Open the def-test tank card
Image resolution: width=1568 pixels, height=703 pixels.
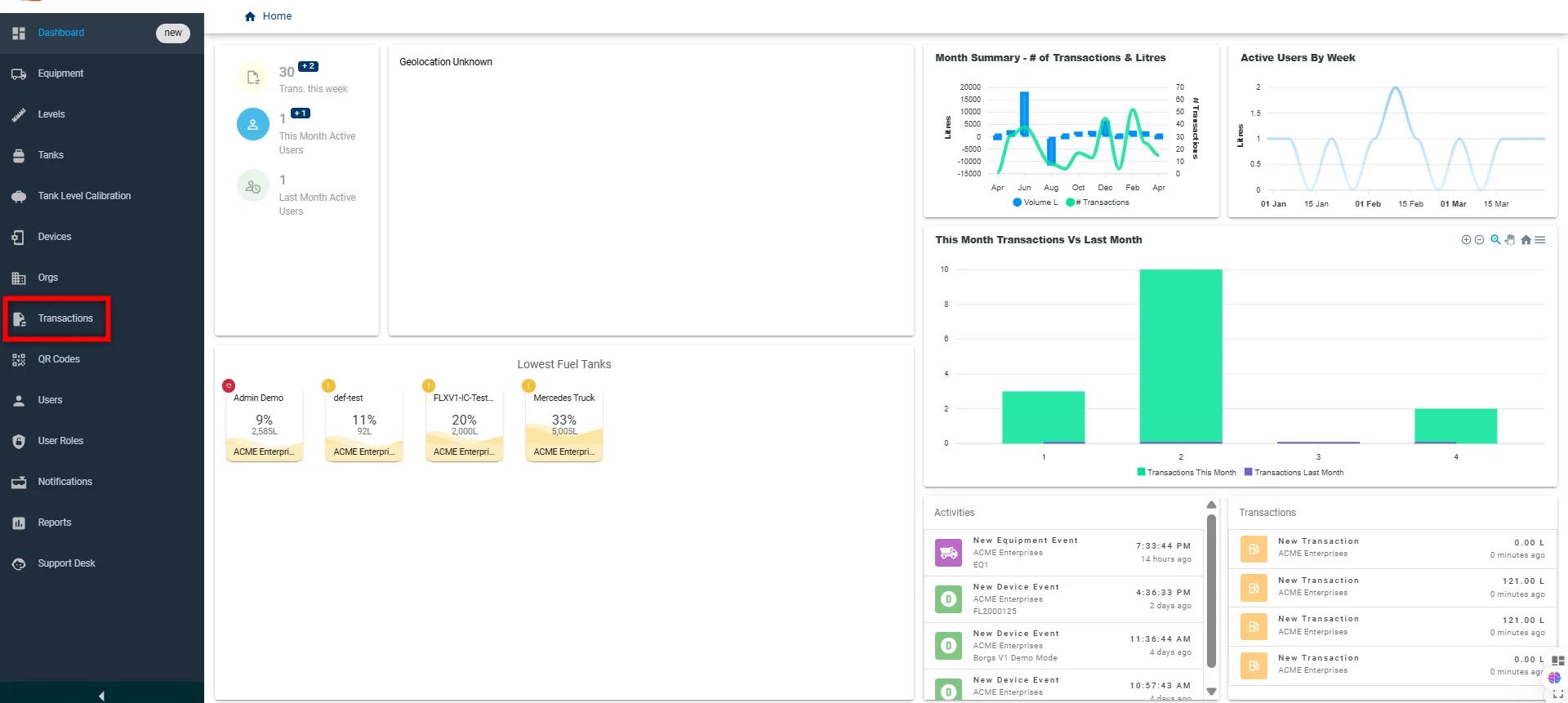[x=364, y=425]
